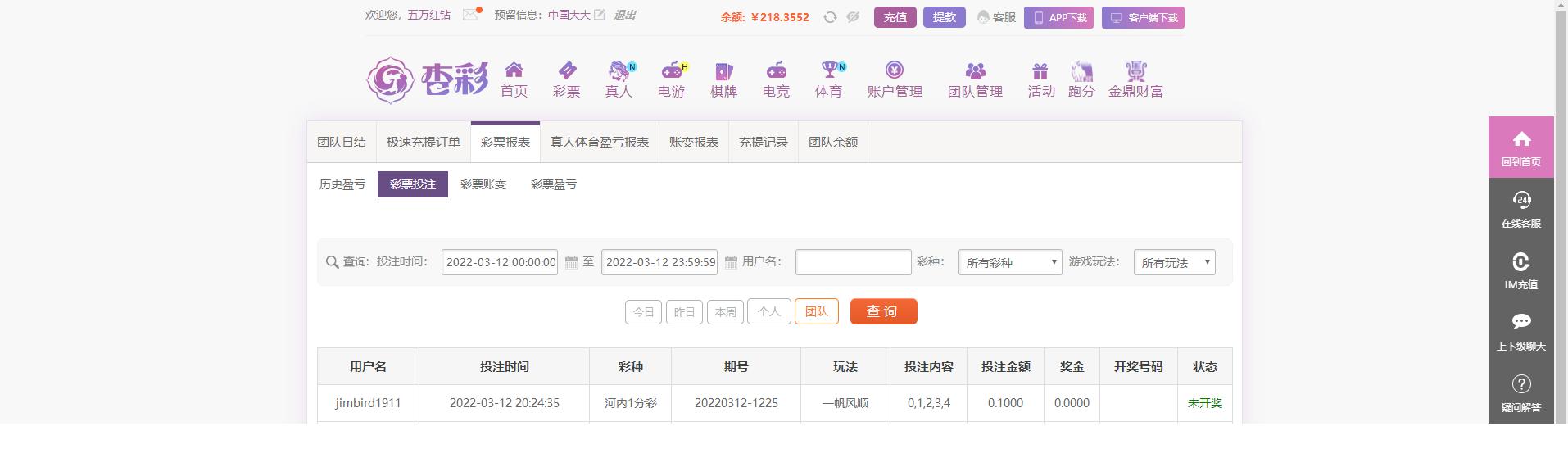Click the 退出 logout link
This screenshot has height=449, width=1568.
click(x=624, y=15)
